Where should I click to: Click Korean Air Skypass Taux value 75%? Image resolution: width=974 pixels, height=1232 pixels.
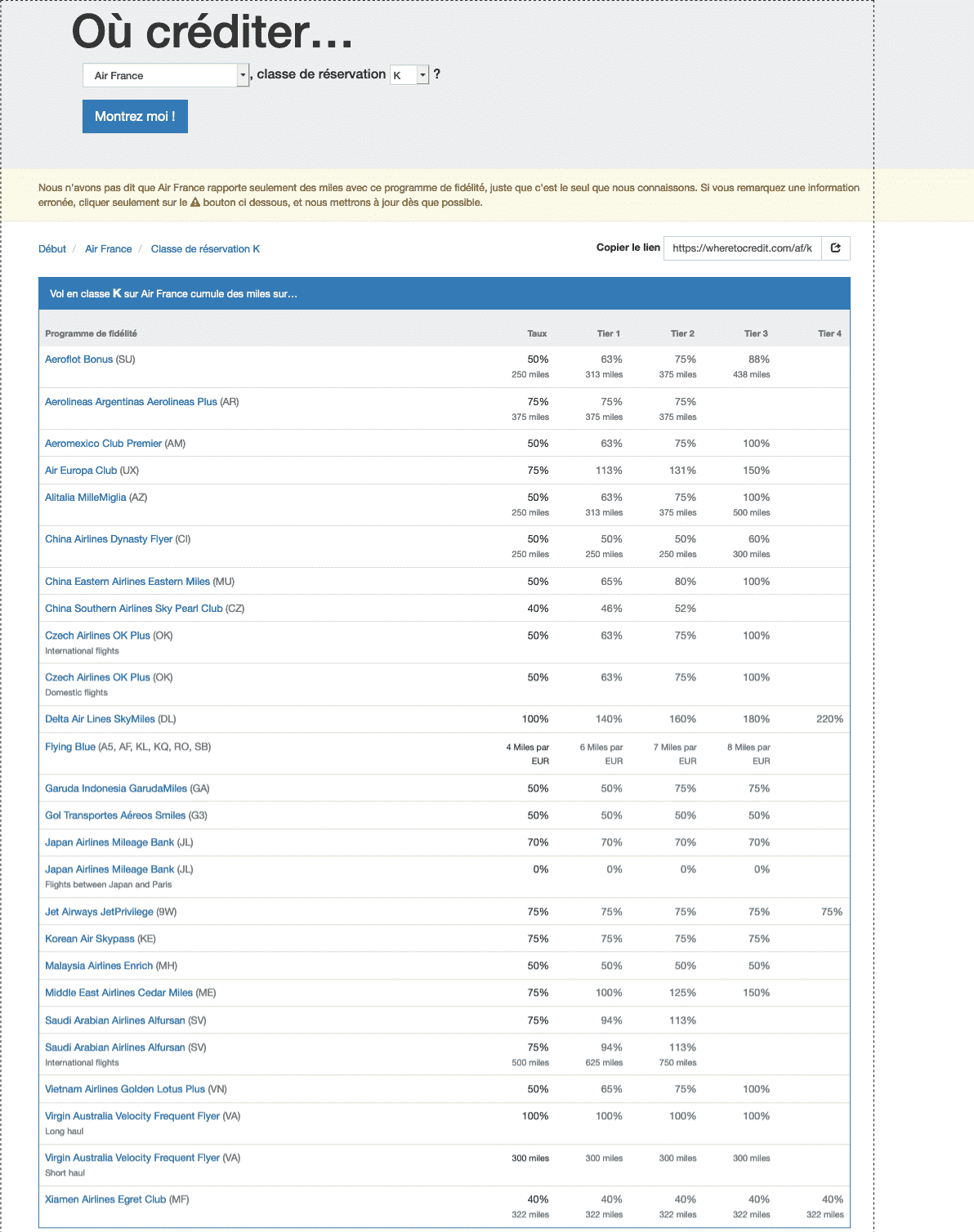pyautogui.click(x=538, y=939)
